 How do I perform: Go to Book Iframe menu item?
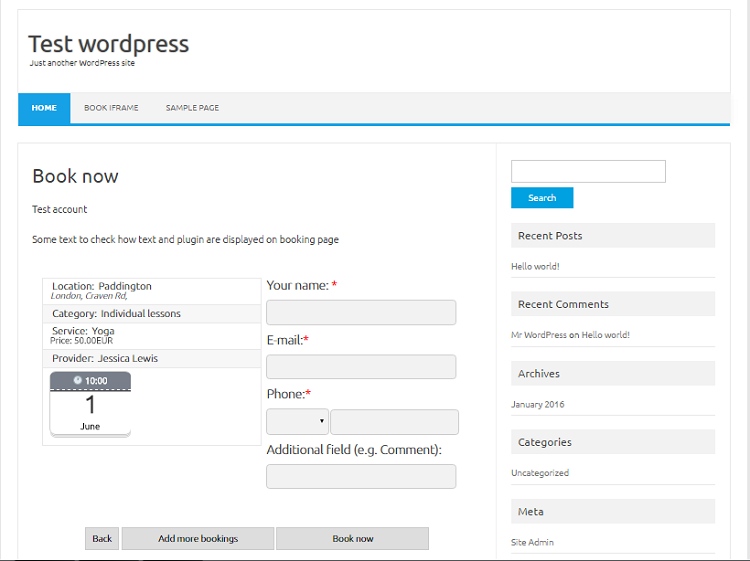coord(111,108)
